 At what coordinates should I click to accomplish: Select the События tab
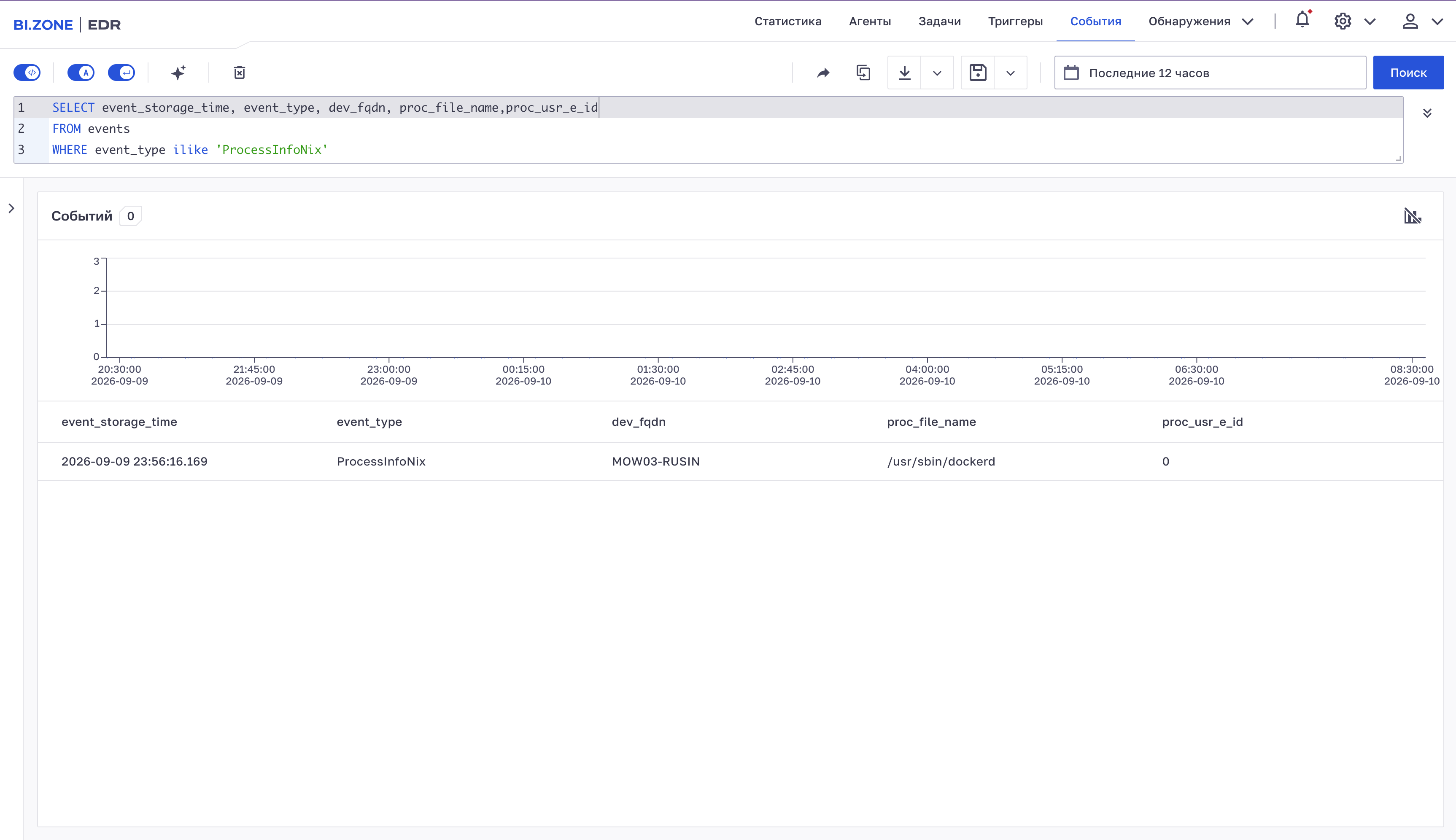point(1095,22)
